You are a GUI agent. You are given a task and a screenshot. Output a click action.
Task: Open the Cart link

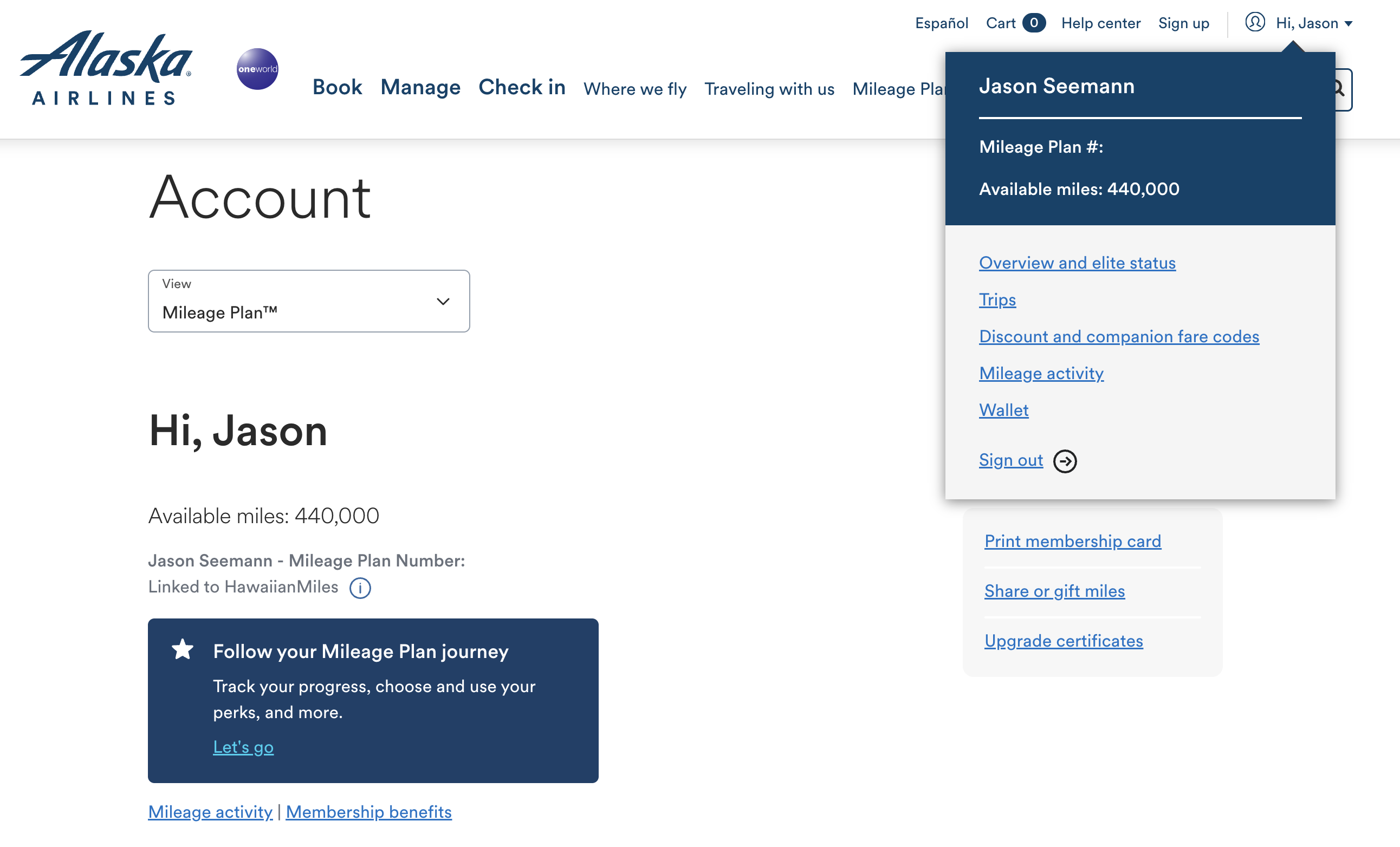point(1001,23)
